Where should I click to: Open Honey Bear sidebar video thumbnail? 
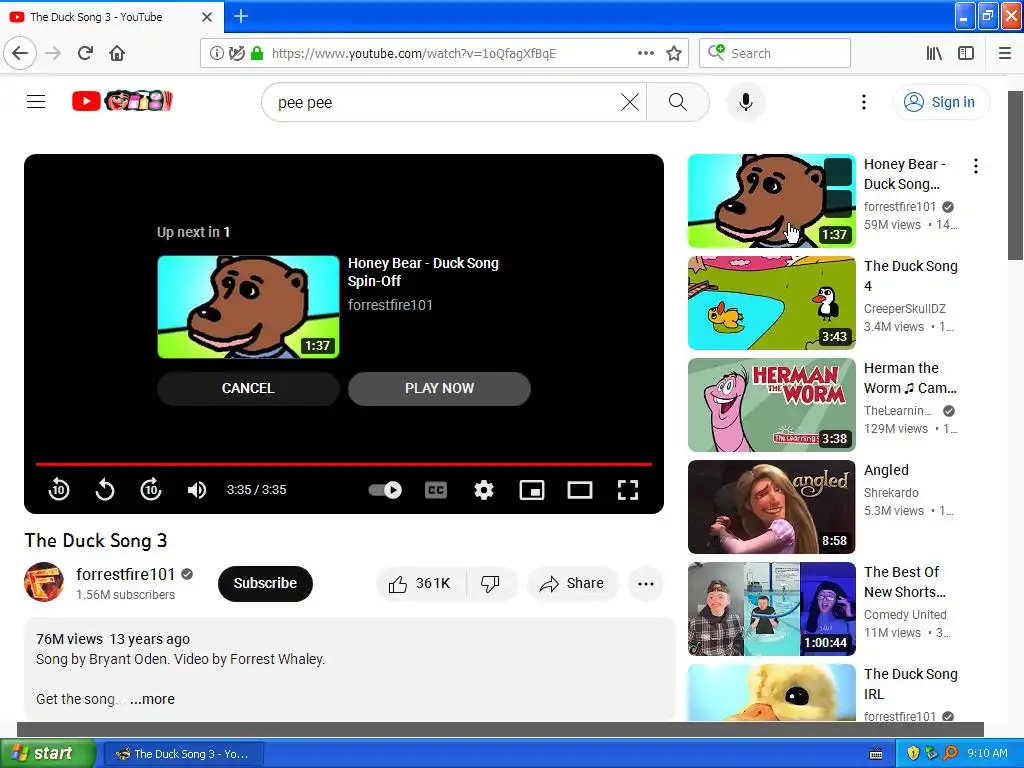[x=771, y=201]
